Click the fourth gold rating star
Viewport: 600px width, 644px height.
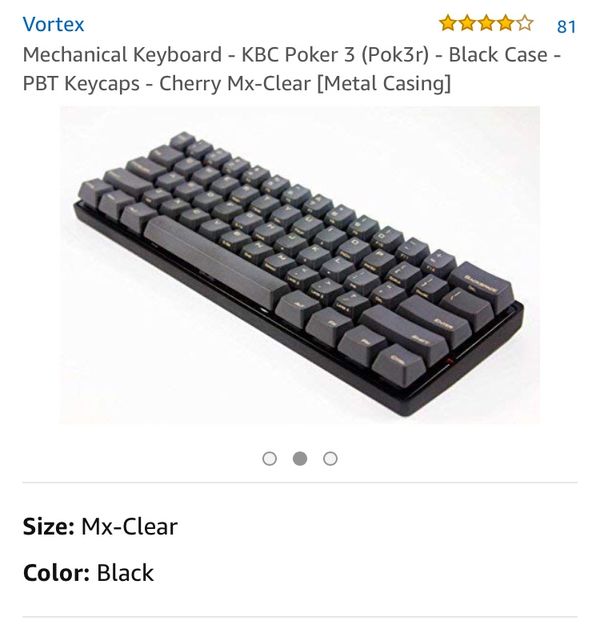click(505, 23)
